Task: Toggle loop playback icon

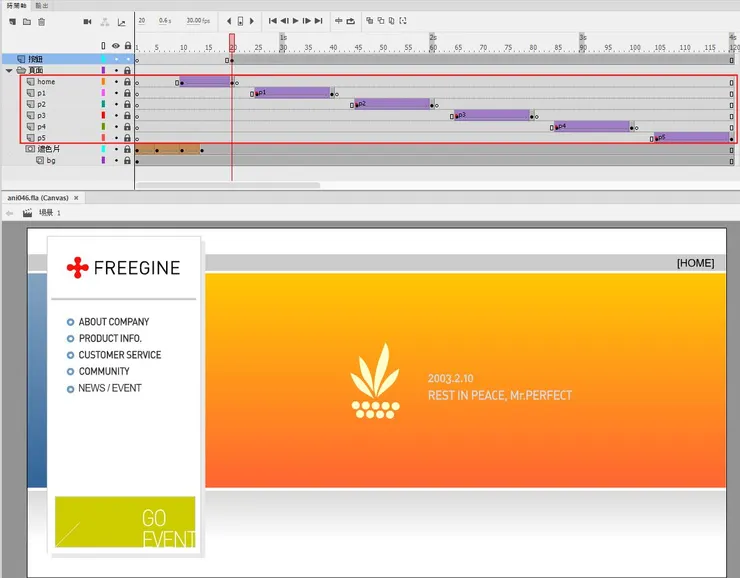Action: coord(351,21)
